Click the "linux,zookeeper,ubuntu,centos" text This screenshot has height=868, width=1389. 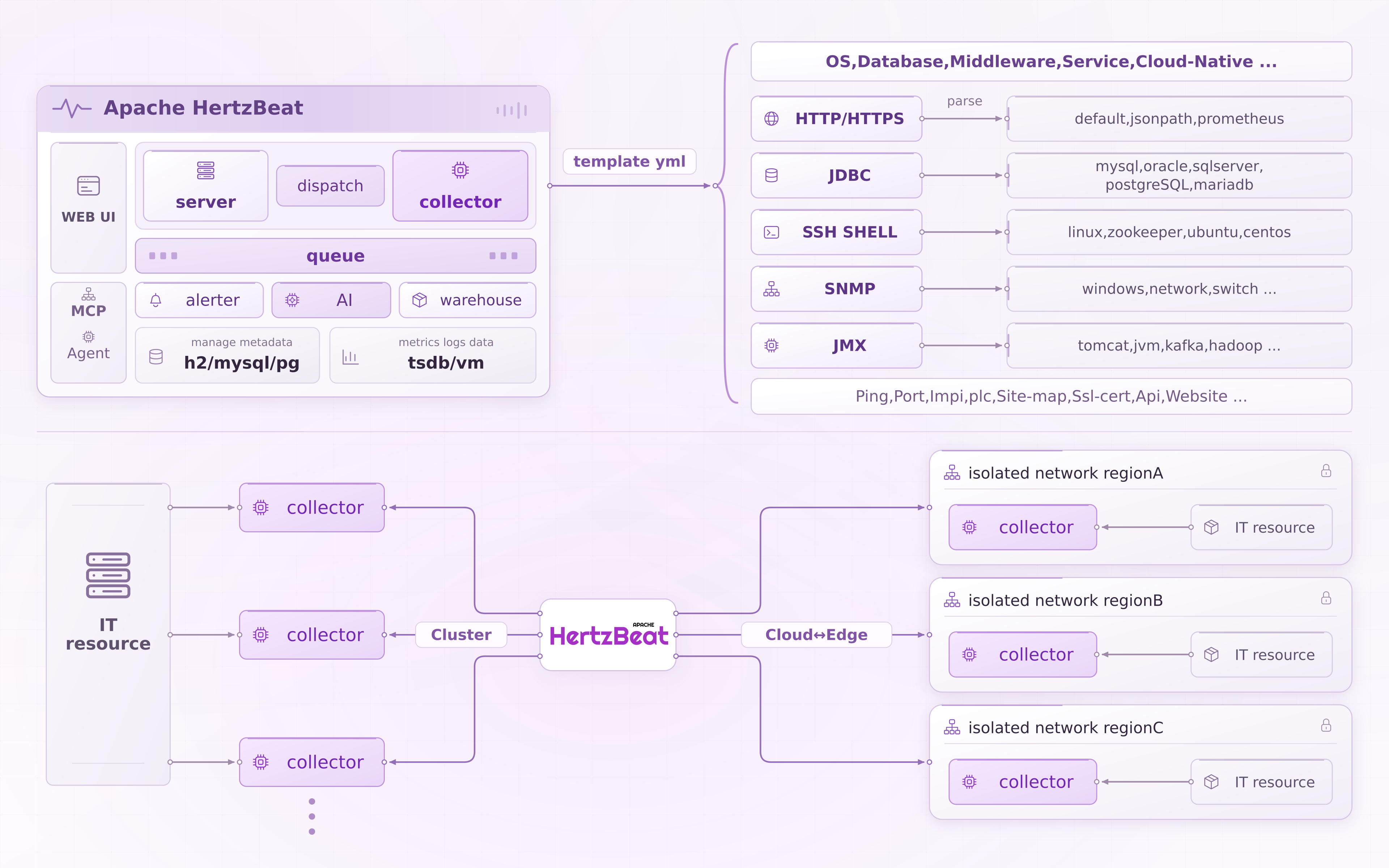click(1179, 232)
